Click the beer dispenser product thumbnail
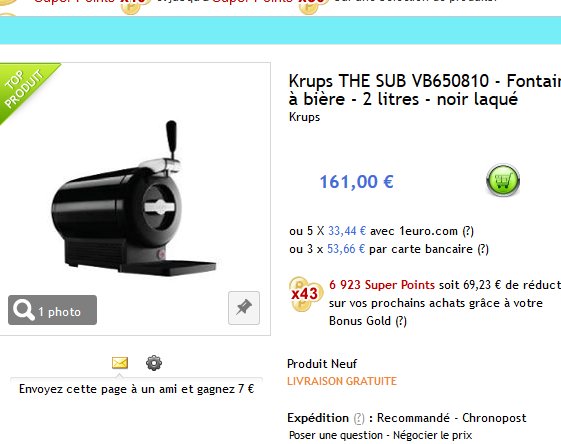561x444 pixels. pos(134,199)
